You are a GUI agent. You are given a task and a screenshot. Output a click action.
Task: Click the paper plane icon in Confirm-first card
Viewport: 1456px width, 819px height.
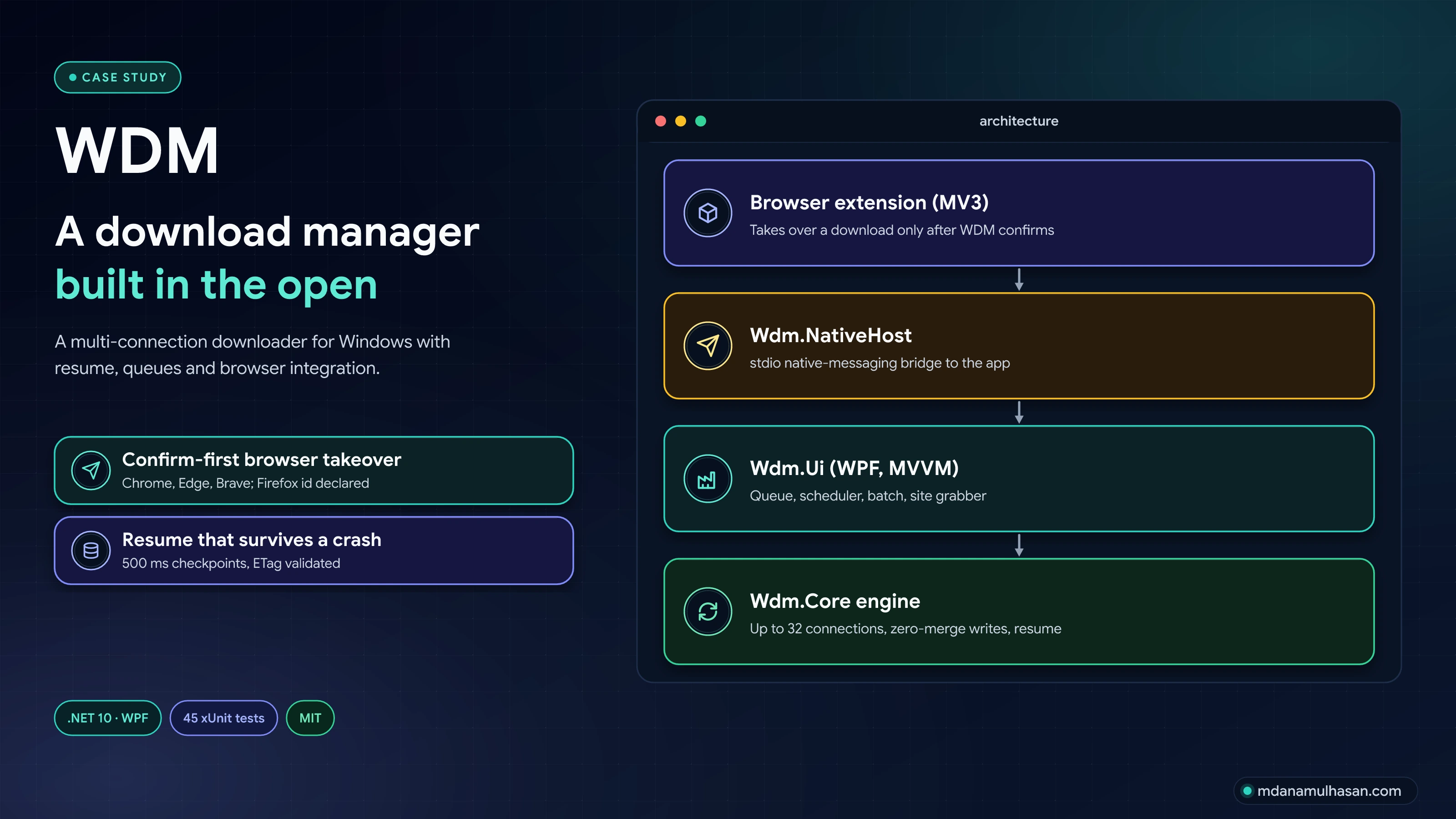coord(91,470)
